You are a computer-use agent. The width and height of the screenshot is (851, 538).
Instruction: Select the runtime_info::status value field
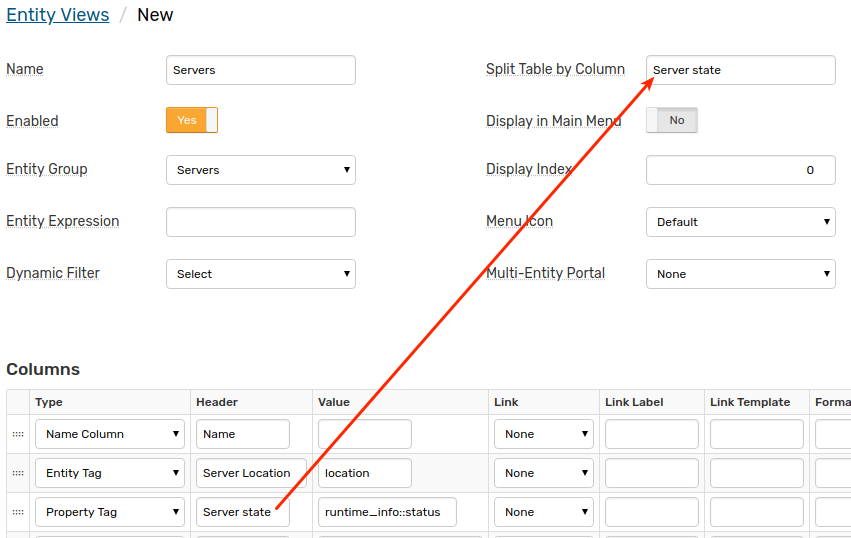tap(387, 512)
